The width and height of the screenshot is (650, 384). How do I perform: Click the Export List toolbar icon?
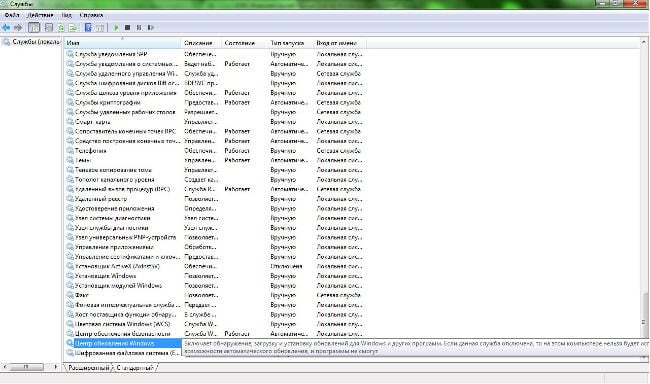point(73,28)
